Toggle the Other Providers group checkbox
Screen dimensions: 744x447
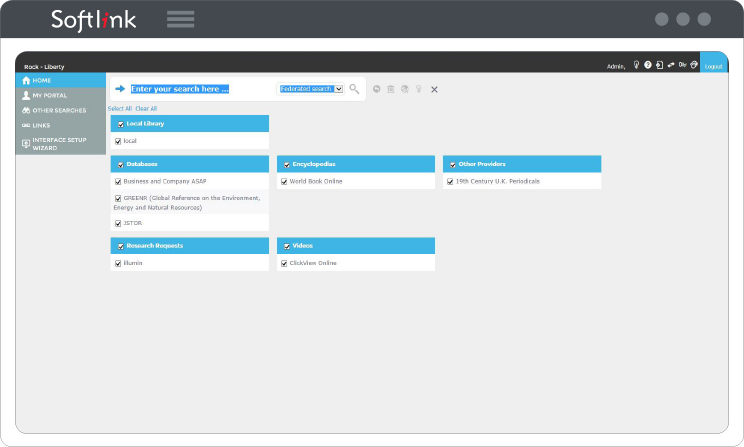pyautogui.click(x=453, y=165)
